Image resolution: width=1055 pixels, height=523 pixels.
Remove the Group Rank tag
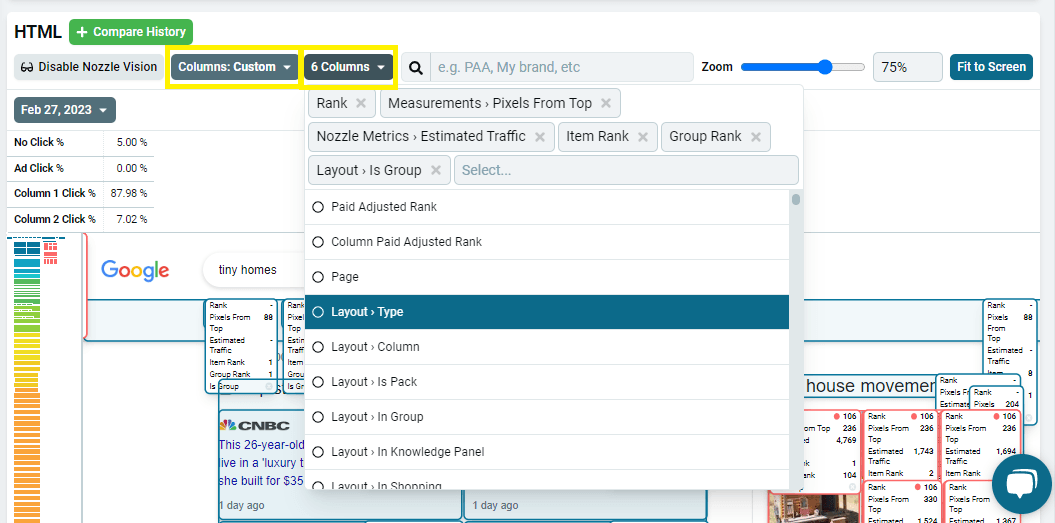(756, 137)
